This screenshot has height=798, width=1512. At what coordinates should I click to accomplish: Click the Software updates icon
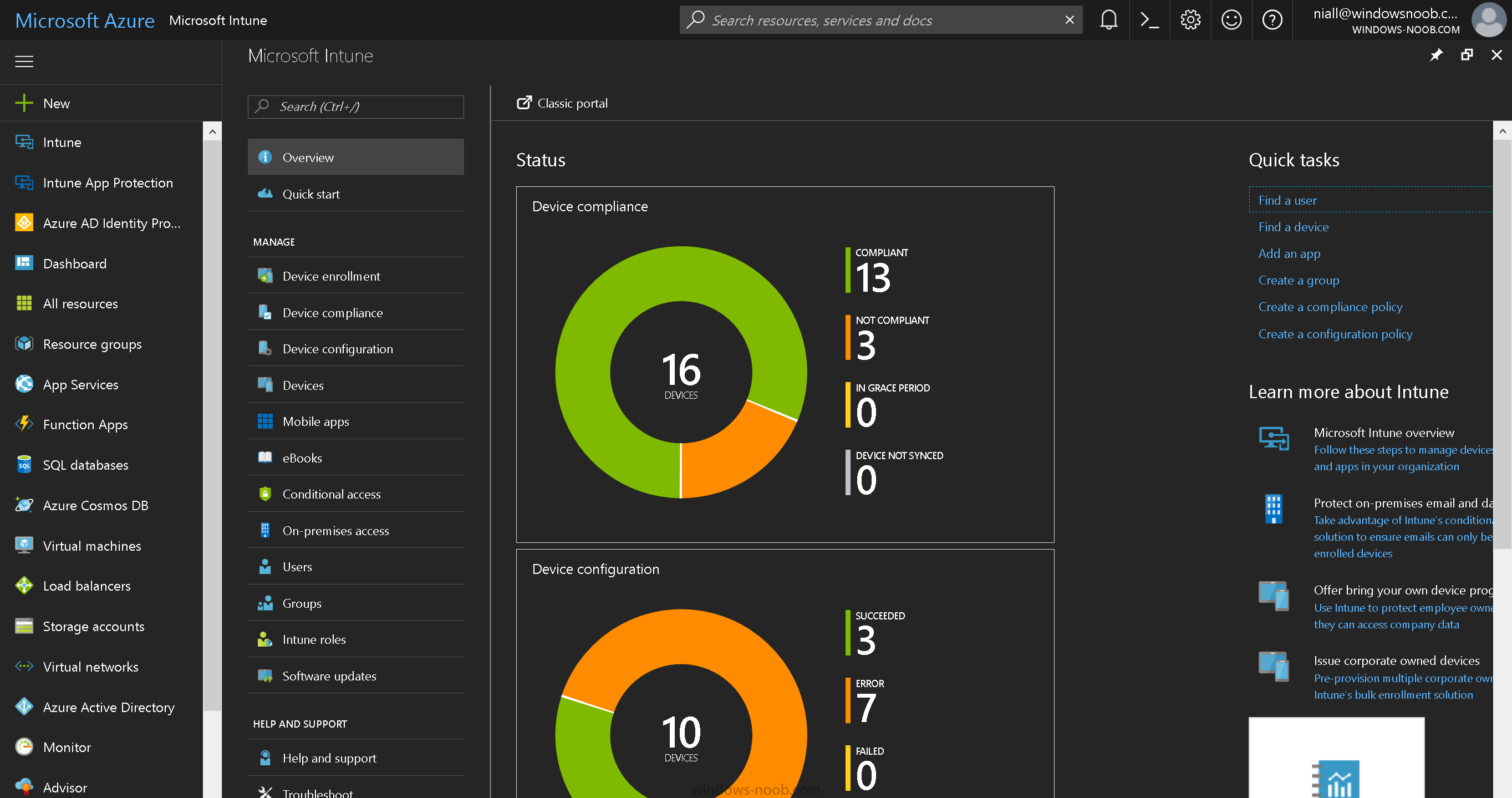coord(264,676)
